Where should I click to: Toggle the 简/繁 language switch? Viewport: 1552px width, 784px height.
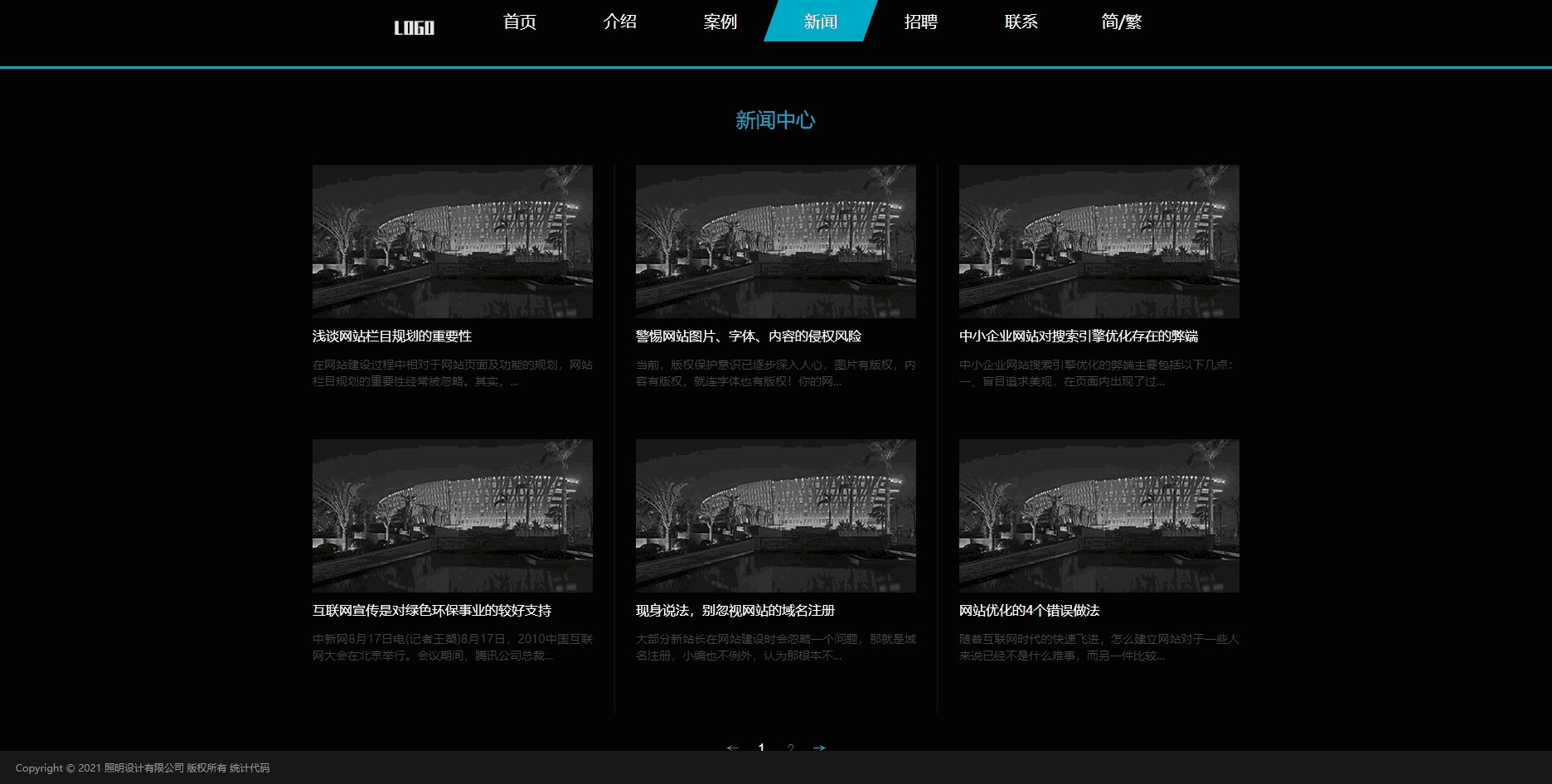tap(1121, 22)
